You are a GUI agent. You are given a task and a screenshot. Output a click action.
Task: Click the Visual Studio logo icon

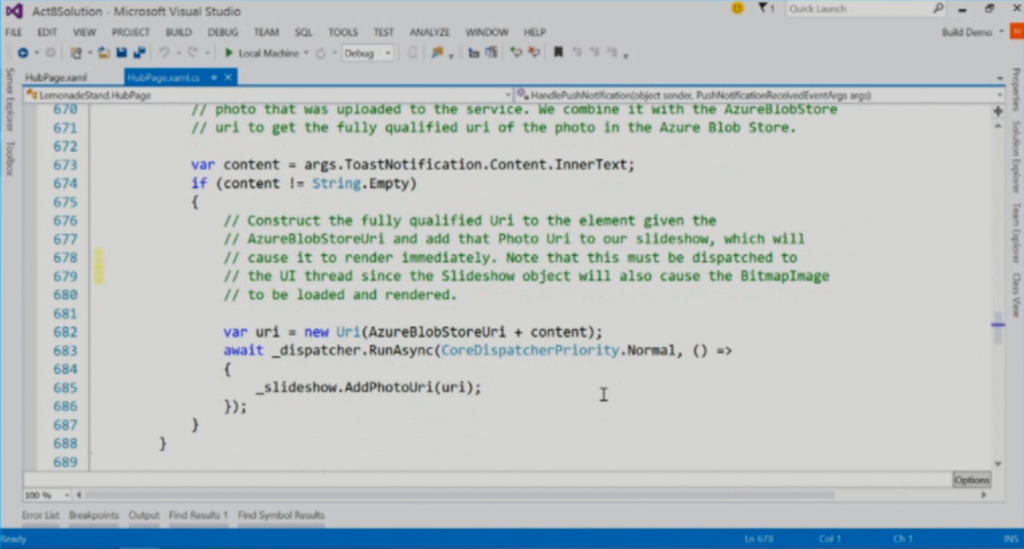14,11
